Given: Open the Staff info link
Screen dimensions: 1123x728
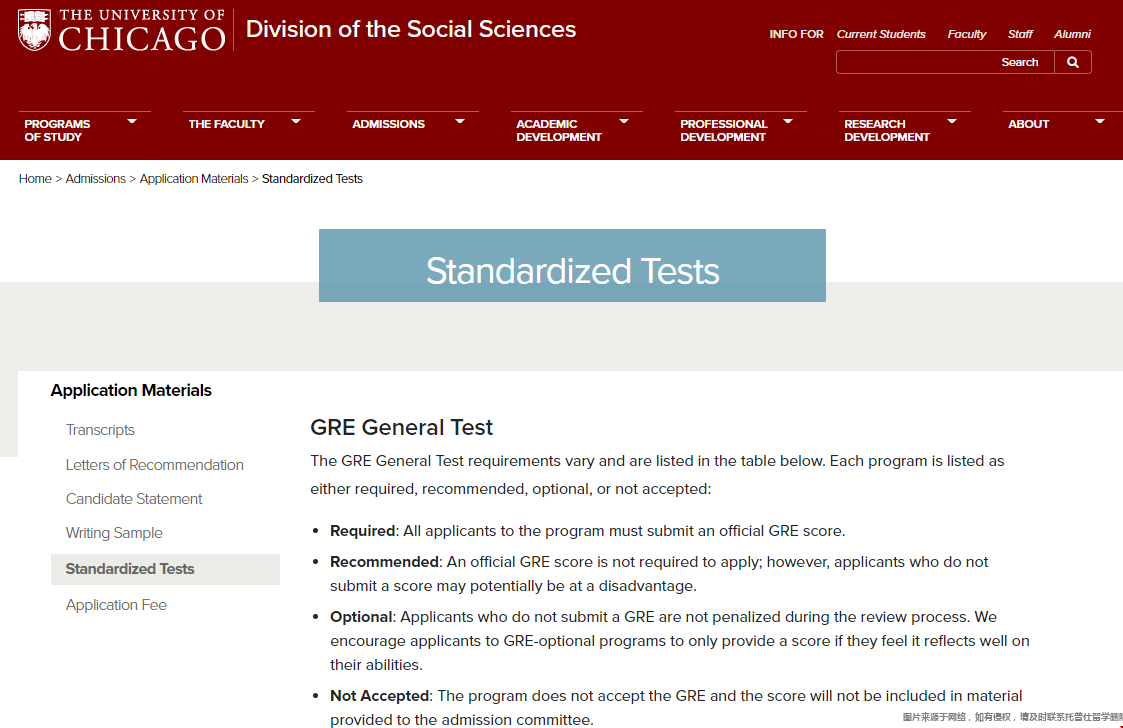Looking at the screenshot, I should (x=1020, y=34).
